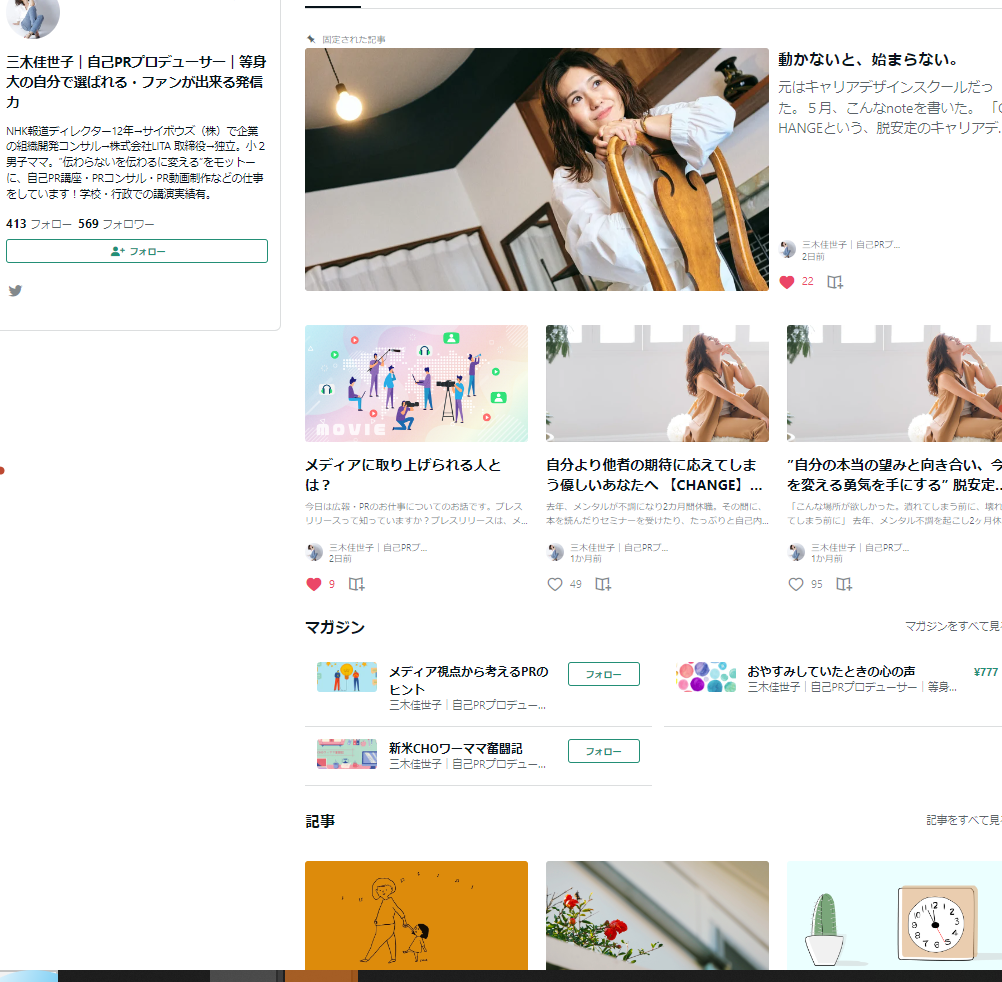Open the おやすみしていたときの心の声 paid magazine
The image size is (1002, 982).
[x=830, y=671]
